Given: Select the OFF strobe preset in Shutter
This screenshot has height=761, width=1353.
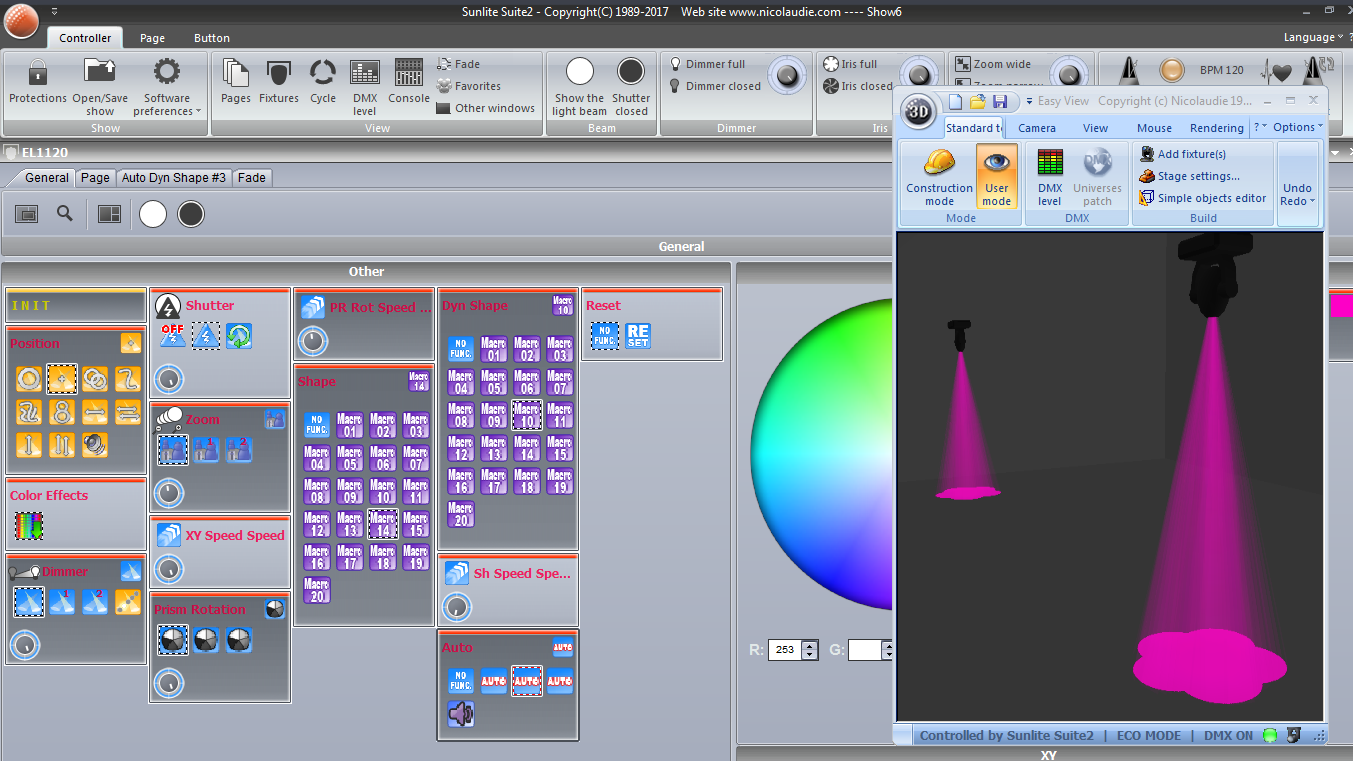Looking at the screenshot, I should pyautogui.click(x=172, y=335).
